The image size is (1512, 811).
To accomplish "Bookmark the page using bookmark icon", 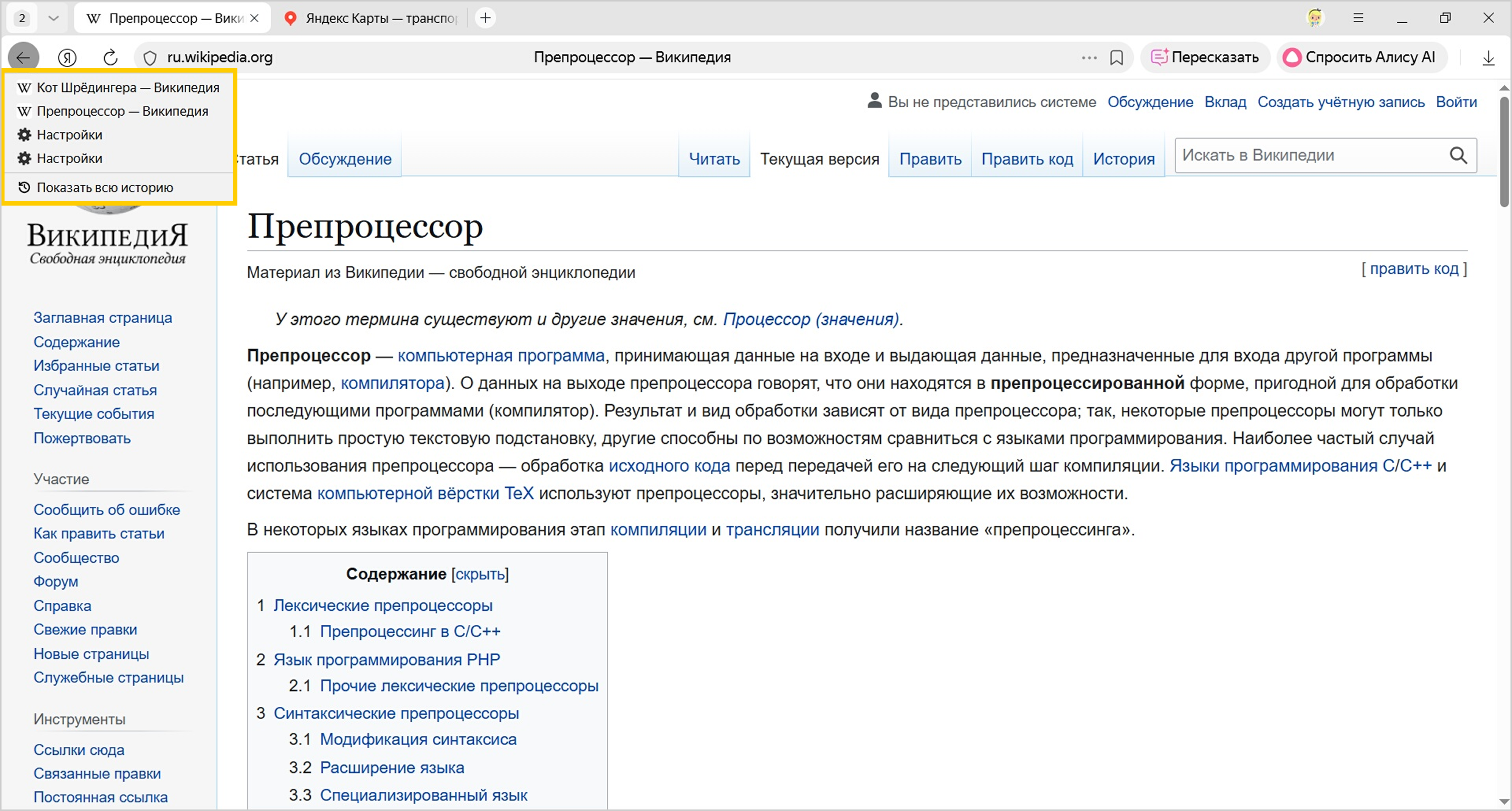I will (1116, 57).
